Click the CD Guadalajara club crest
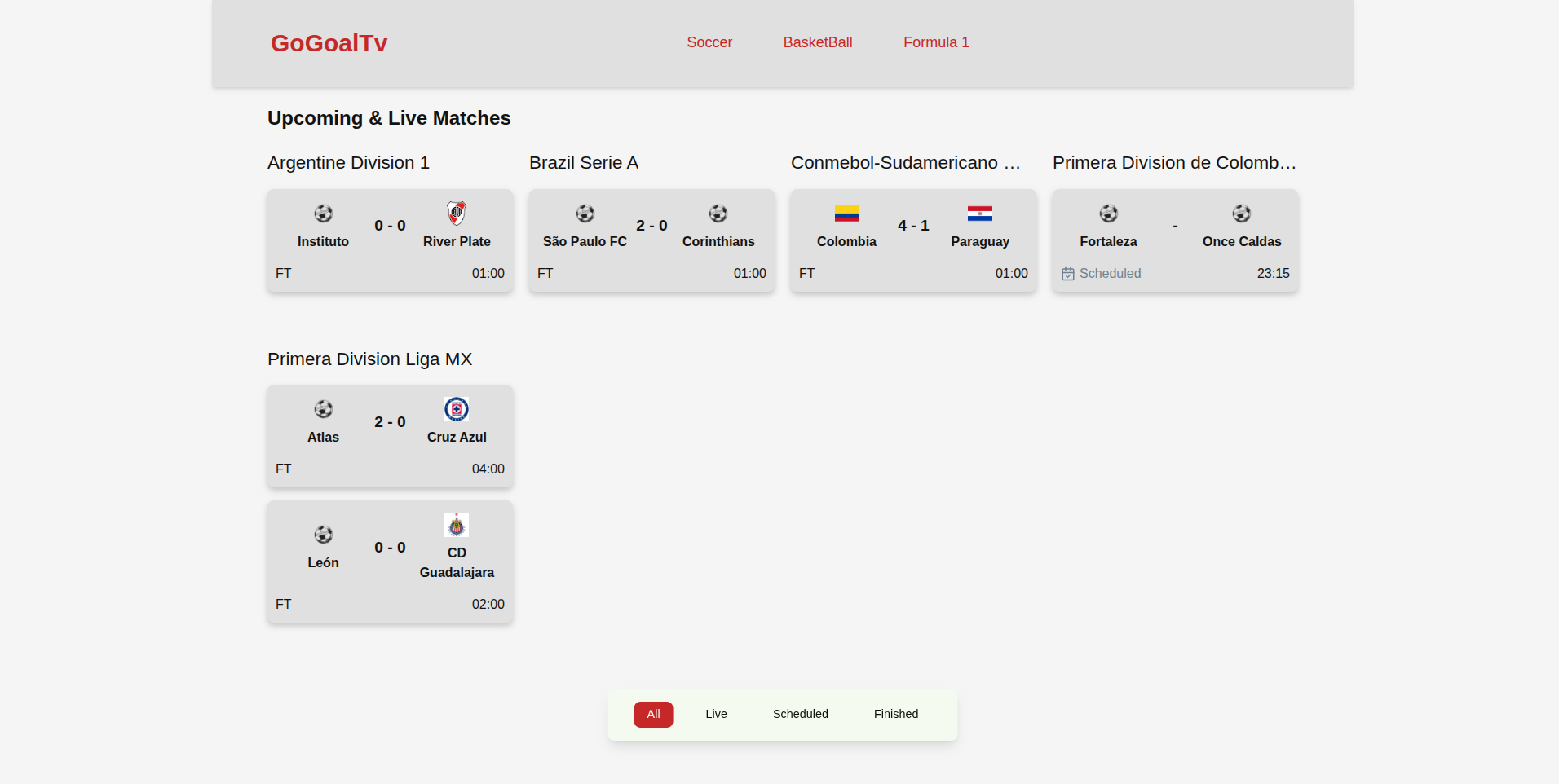The image size is (1559, 784). pyautogui.click(x=457, y=525)
